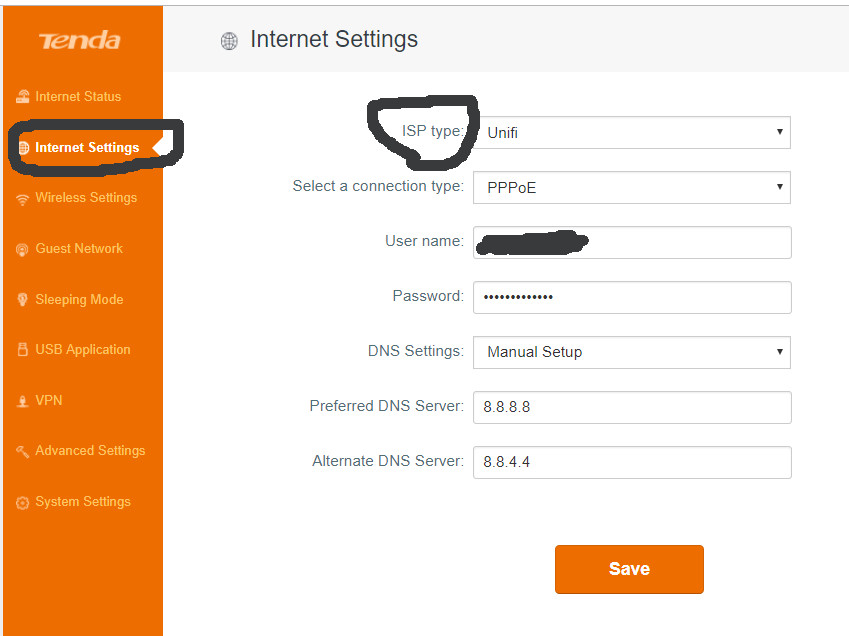Open the Internet Settings menu item
The image size is (849, 636).
coord(87,148)
